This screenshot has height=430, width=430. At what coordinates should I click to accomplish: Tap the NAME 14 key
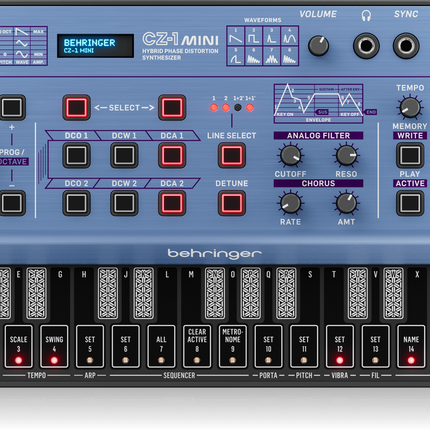(411, 347)
